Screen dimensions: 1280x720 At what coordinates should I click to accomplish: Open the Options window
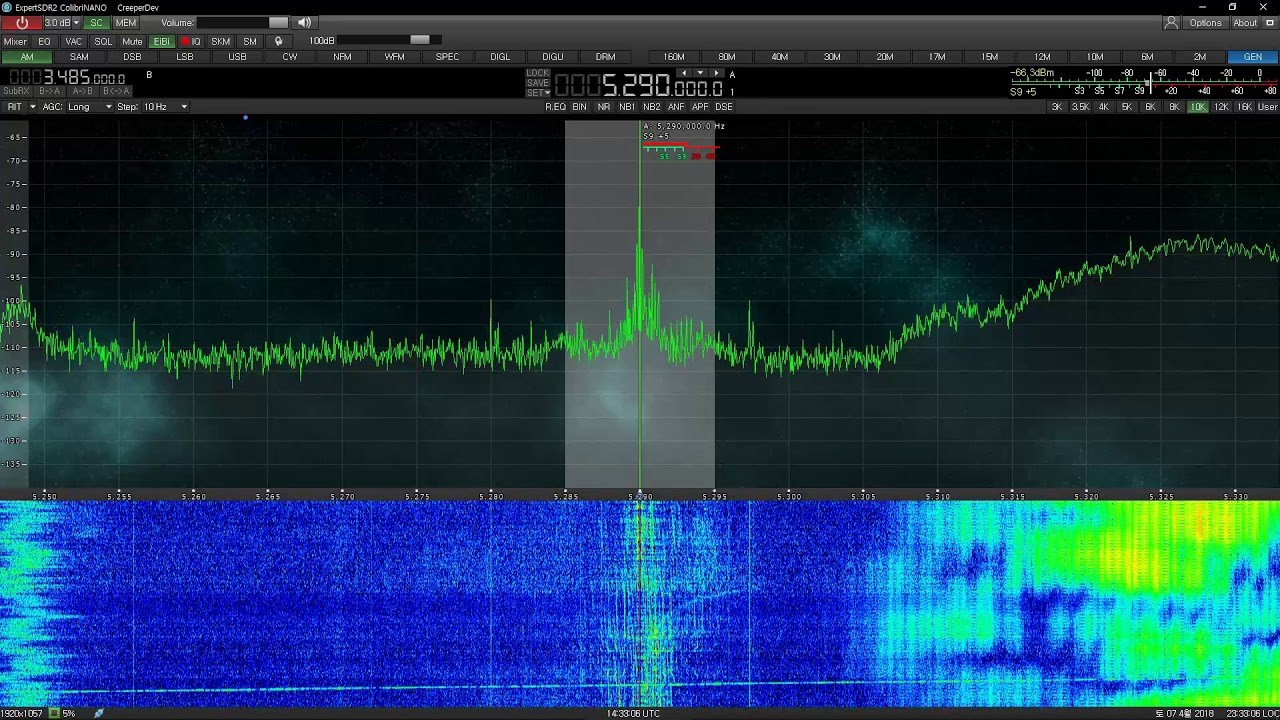tap(1205, 23)
